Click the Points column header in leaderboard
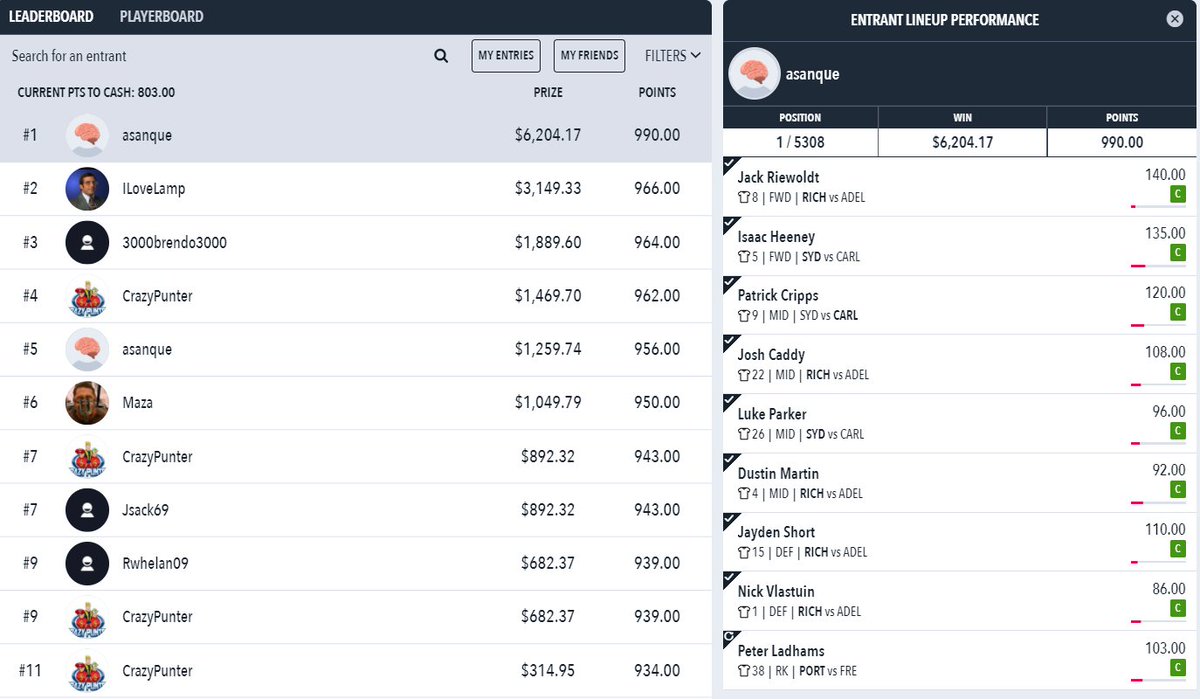Image resolution: width=1200 pixels, height=699 pixels. click(x=657, y=92)
